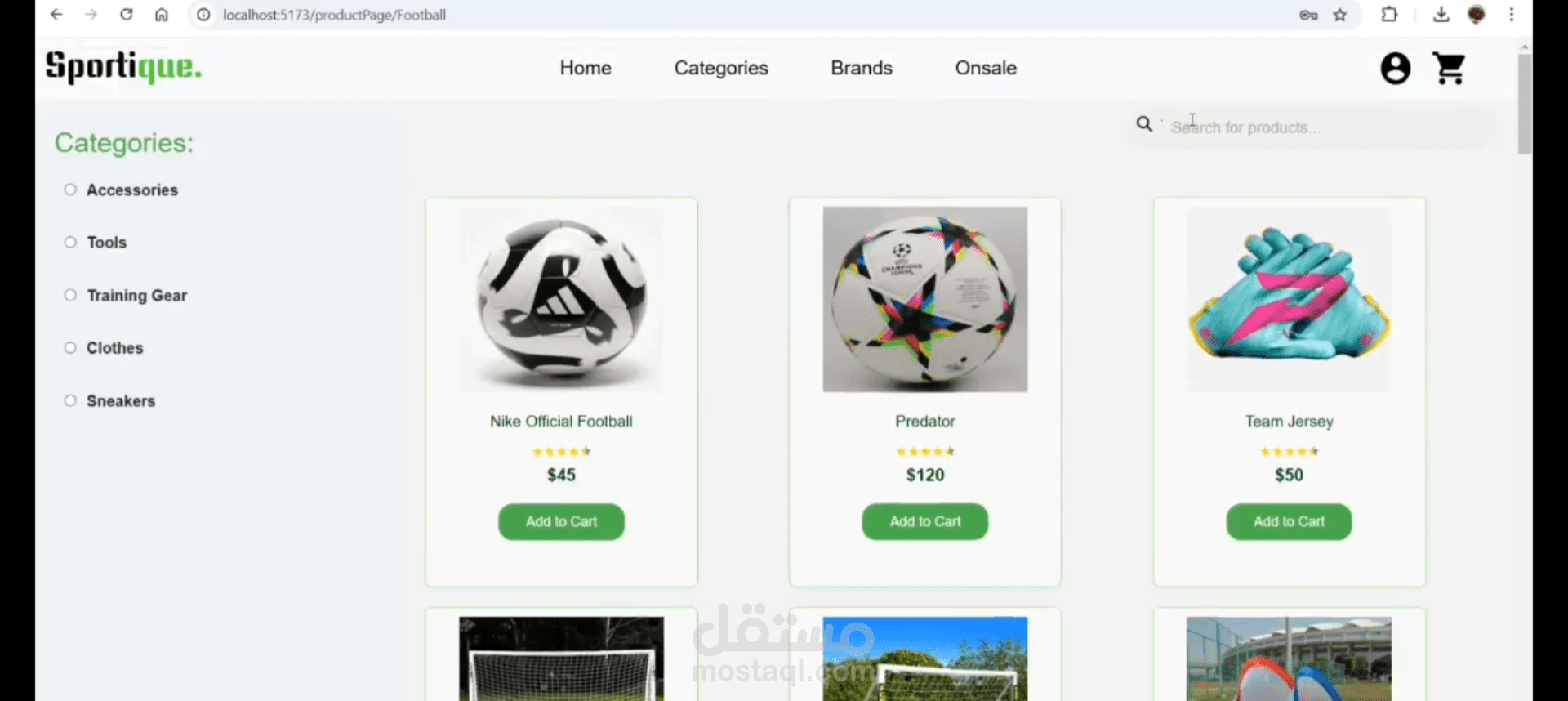Open the browser three-dot menu
The height and width of the screenshot is (701, 1568).
click(x=1512, y=15)
